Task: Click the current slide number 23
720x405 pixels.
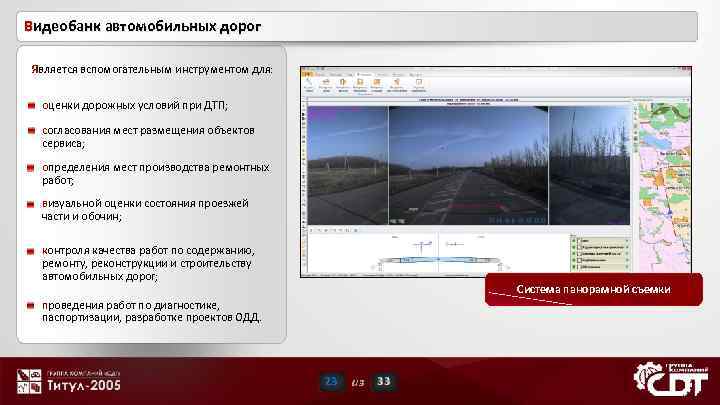Action: coord(331,382)
